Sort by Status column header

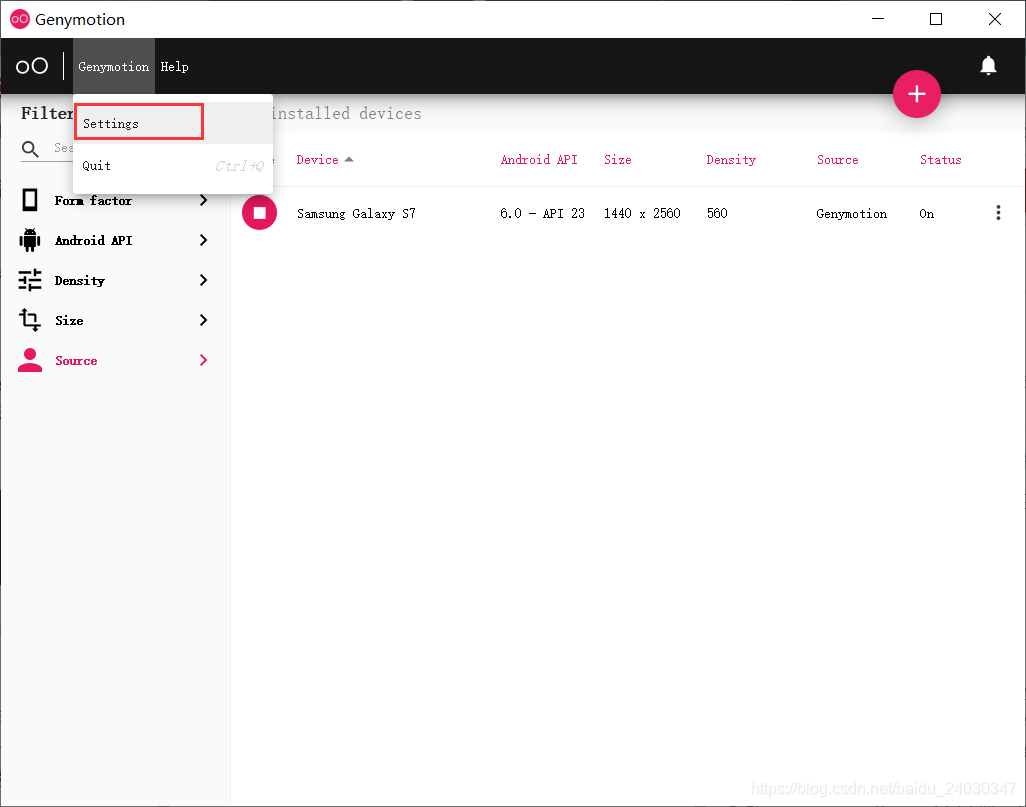point(940,160)
